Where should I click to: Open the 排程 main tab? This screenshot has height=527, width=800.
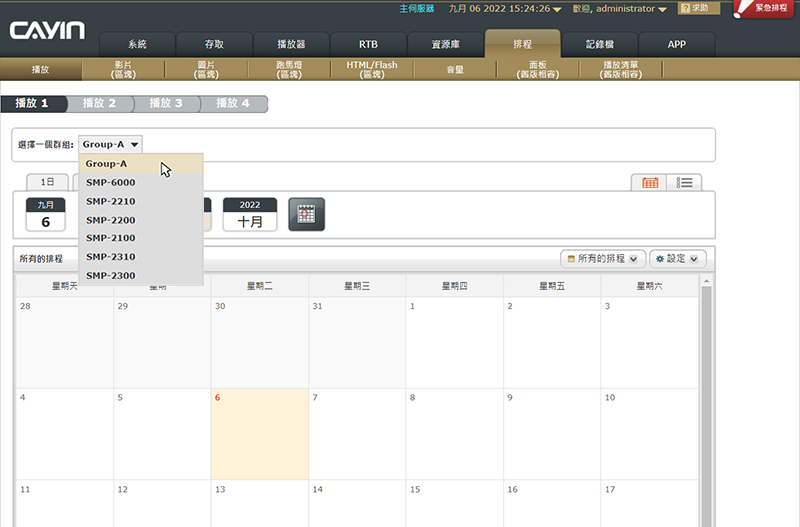pos(522,43)
